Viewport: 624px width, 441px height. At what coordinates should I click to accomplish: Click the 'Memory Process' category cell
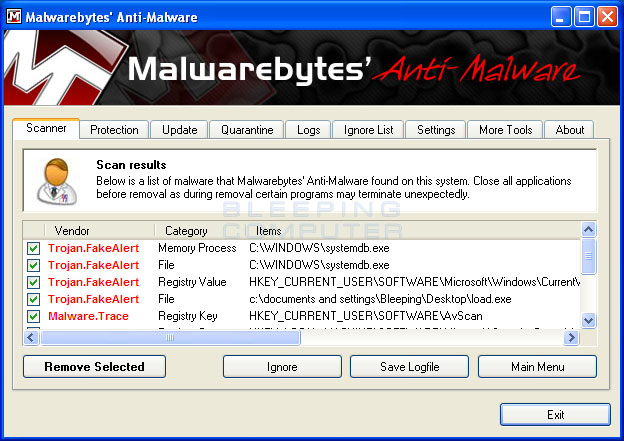tap(197, 248)
